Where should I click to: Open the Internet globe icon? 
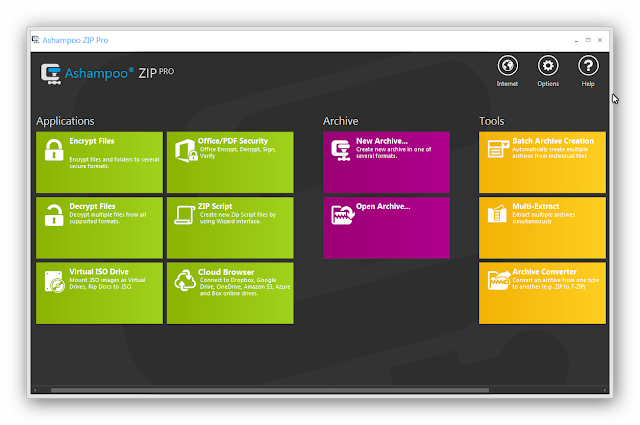pos(507,66)
